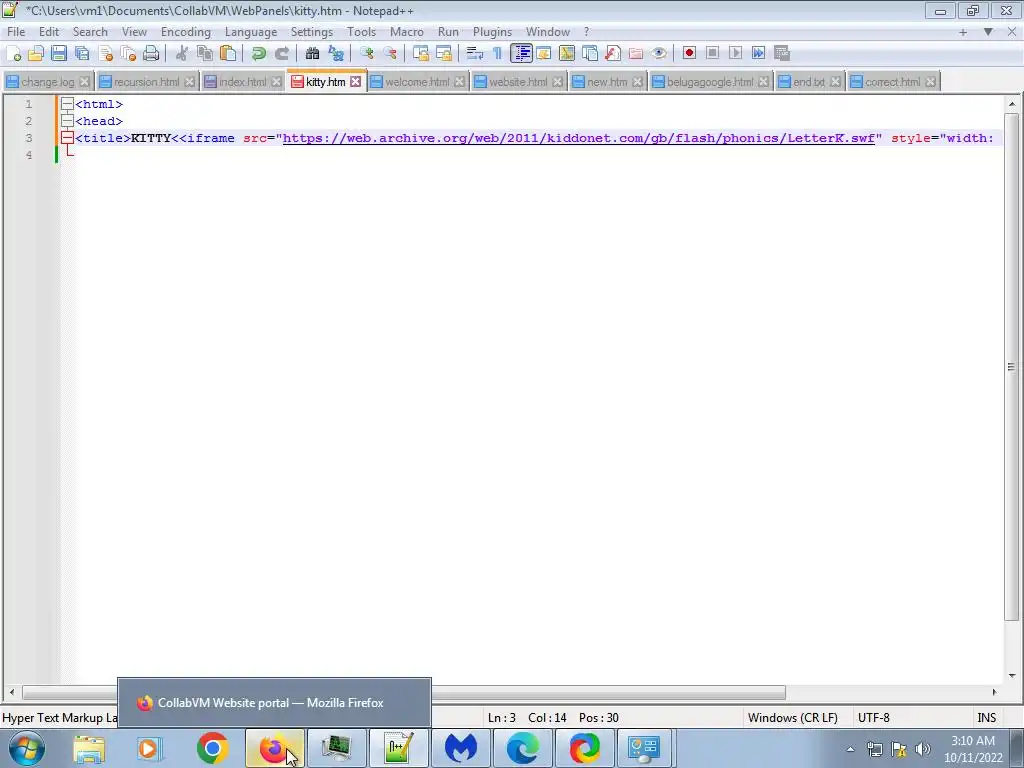Click the CollabVM Website portal Firefox preview
Screen dimensions: 1024x768
coord(274,703)
